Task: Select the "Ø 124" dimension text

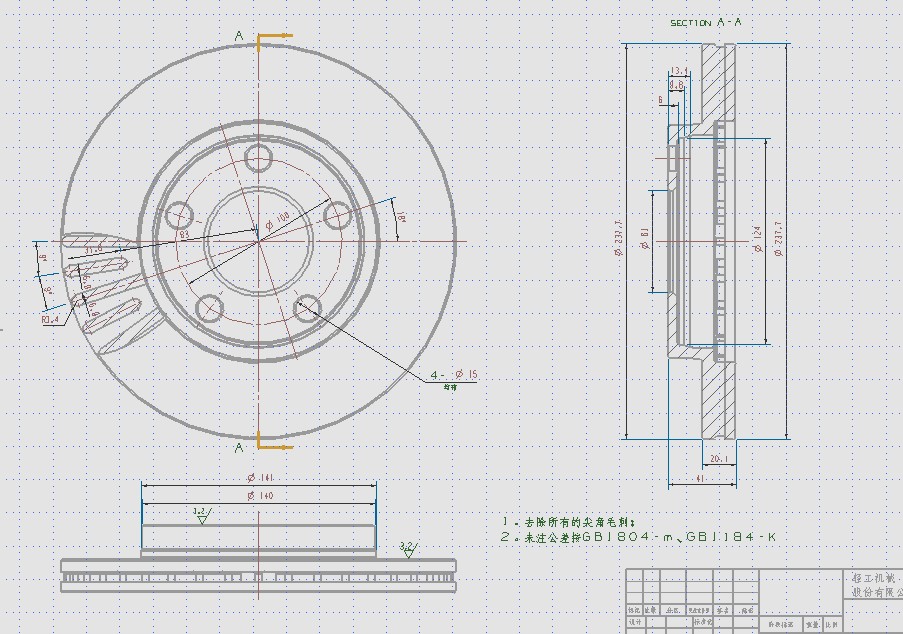Action: pos(757,240)
